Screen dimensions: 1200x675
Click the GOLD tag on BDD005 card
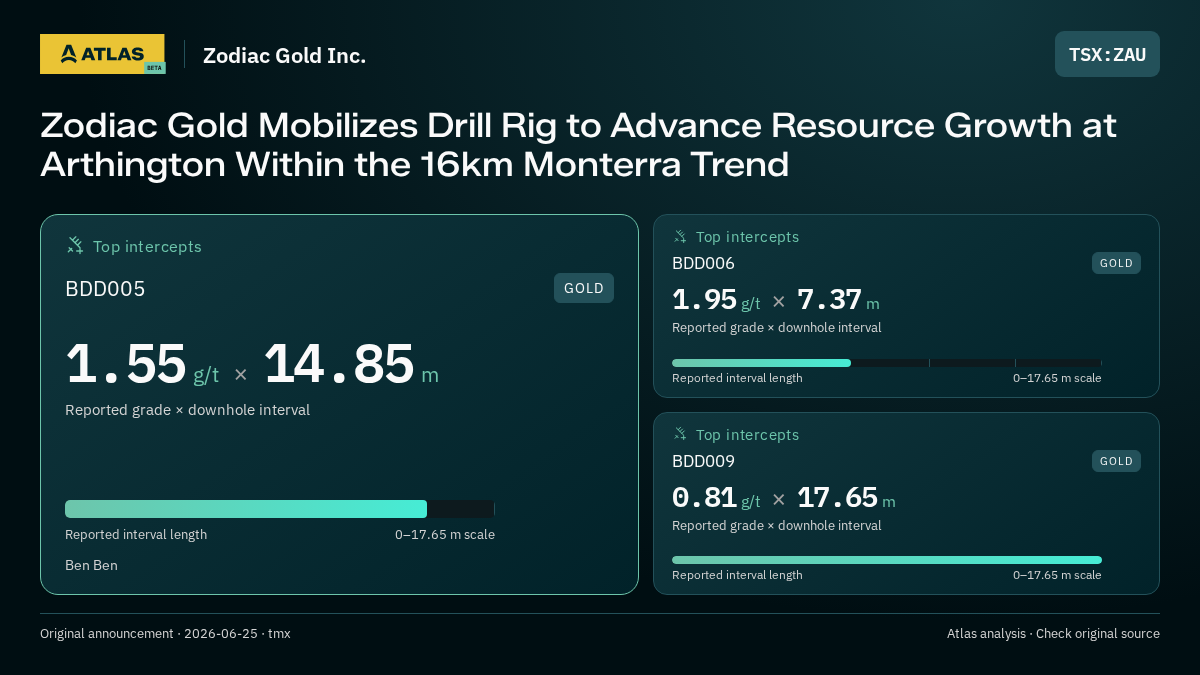coord(584,288)
